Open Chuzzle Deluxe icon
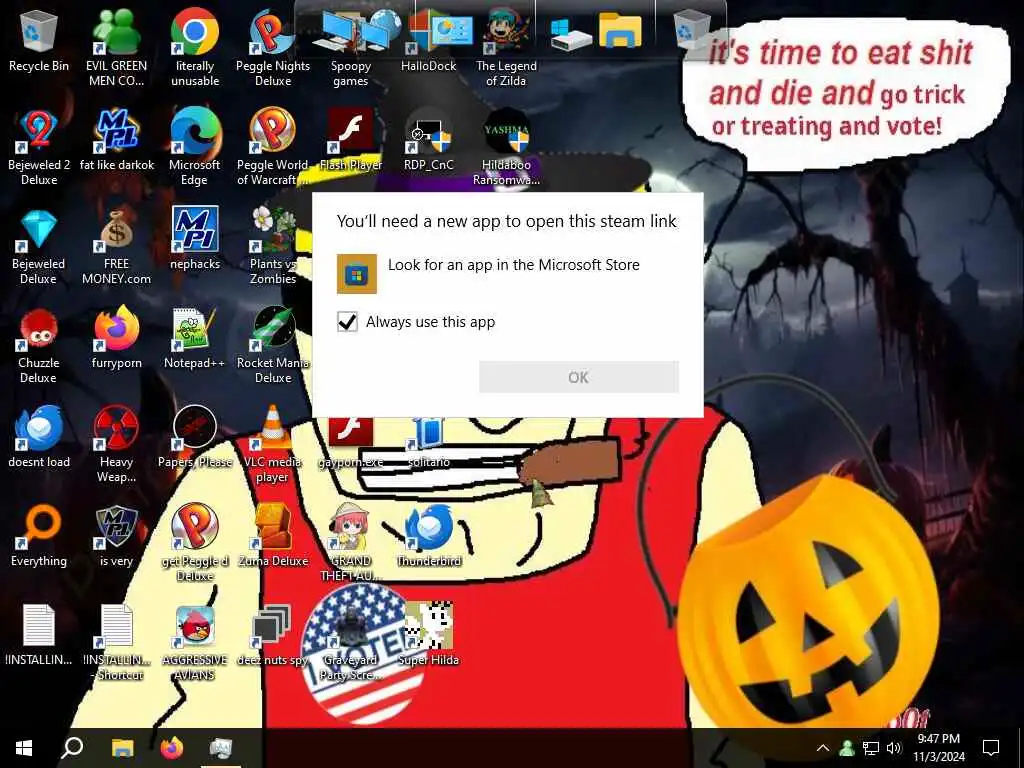Screen dimensions: 1024x768 coord(39,328)
